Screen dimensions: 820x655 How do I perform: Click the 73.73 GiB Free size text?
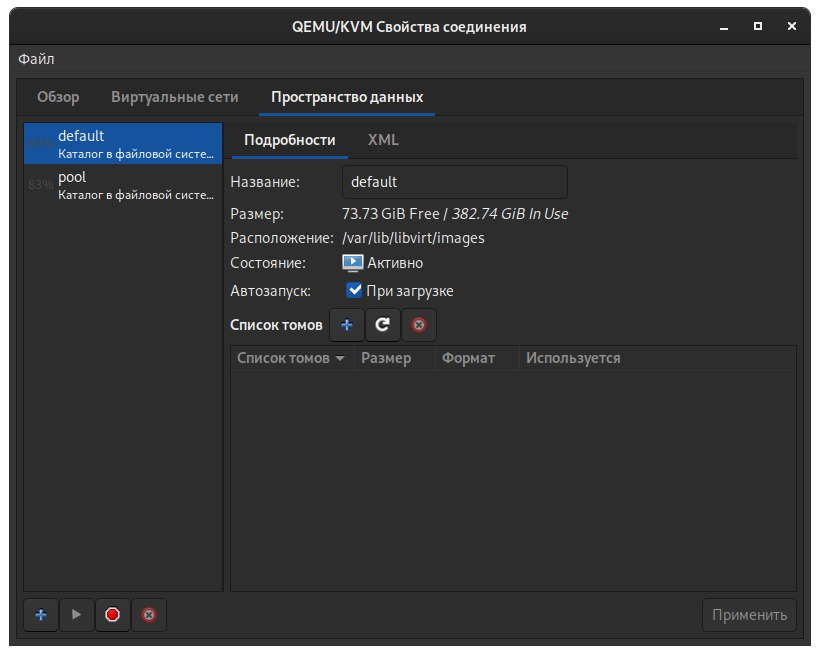(x=391, y=214)
